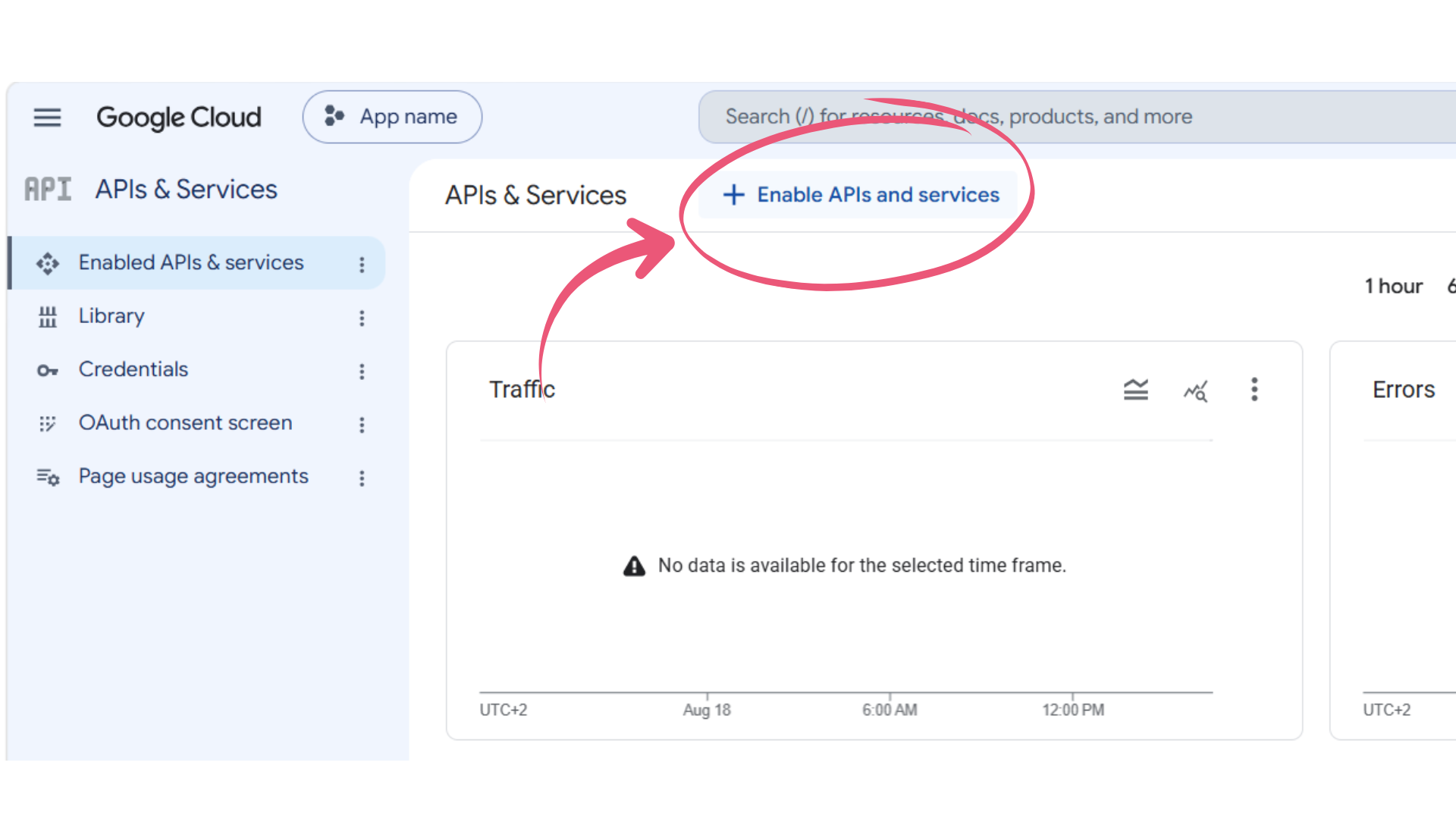
Task: Click the UTC+2 label on Traffic chart
Action: [x=504, y=711]
